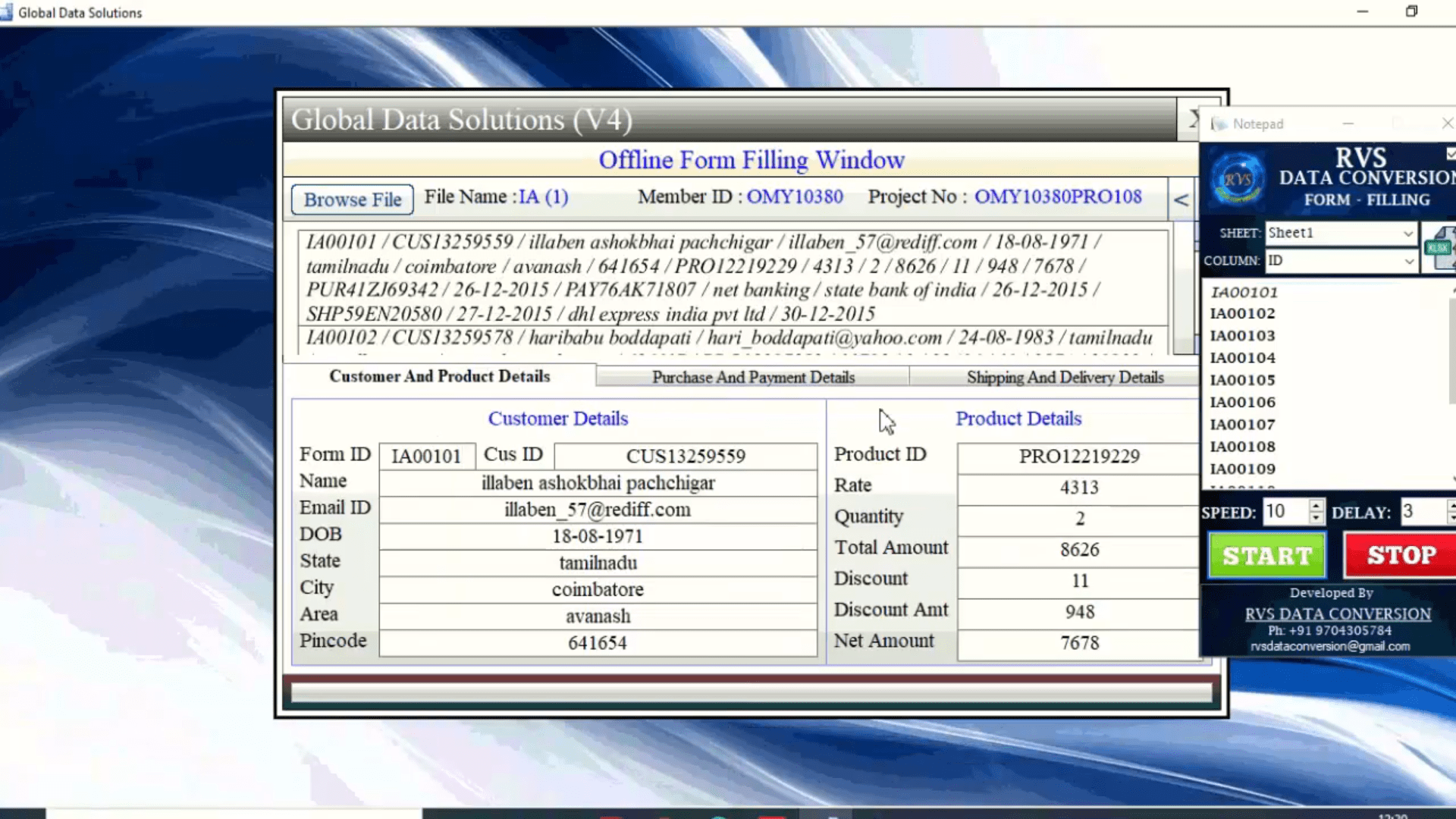Click the Global Data Solutions app icon
The image size is (1456, 819).
coord(7,12)
